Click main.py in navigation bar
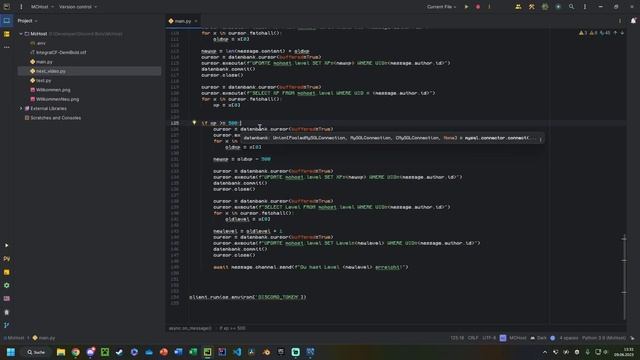The height and width of the screenshot is (360, 640). pos(44,338)
